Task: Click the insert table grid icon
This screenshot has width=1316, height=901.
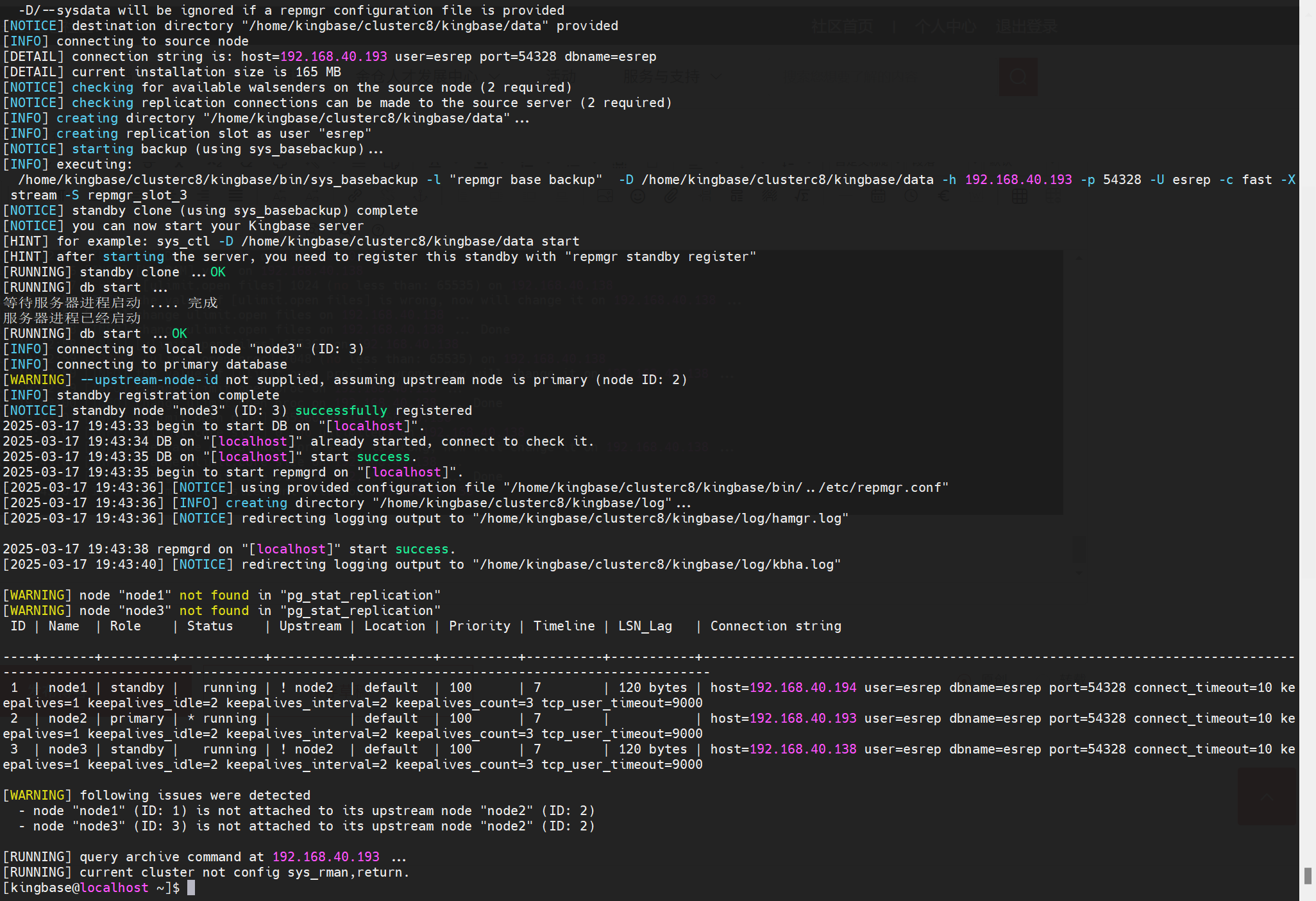Action: click(1019, 196)
